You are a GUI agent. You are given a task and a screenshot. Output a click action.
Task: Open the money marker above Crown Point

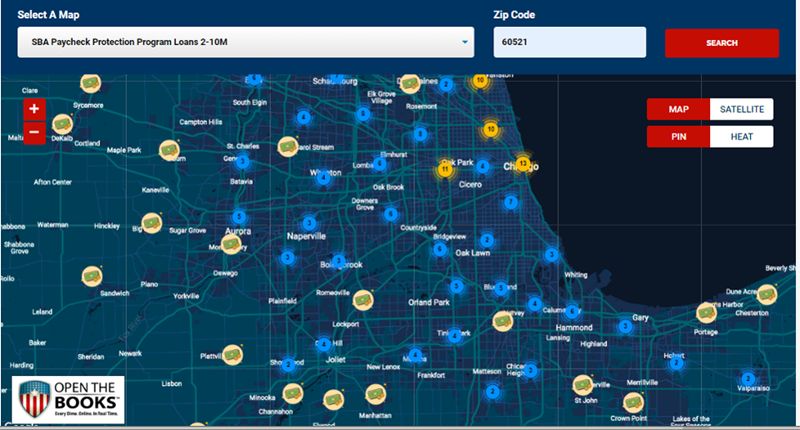click(x=633, y=403)
